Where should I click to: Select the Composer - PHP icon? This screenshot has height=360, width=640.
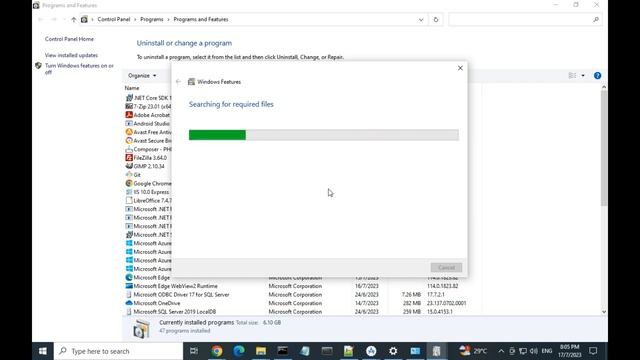[x=129, y=149]
